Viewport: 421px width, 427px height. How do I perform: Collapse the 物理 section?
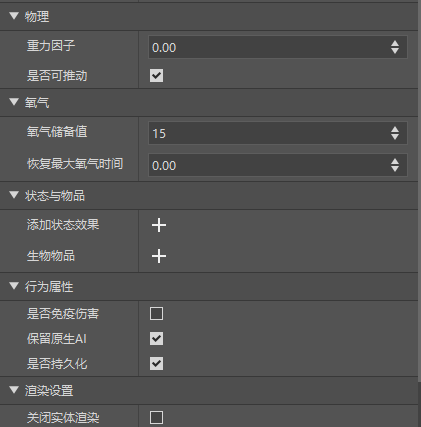click(x=14, y=16)
